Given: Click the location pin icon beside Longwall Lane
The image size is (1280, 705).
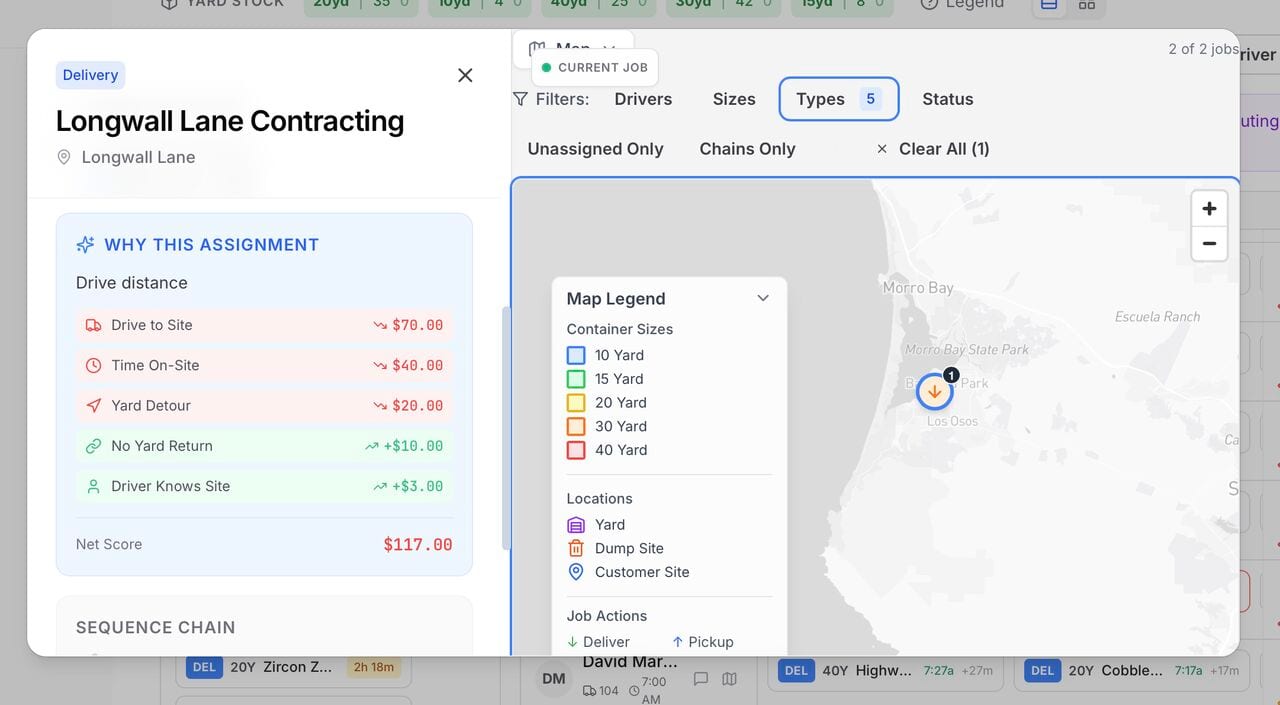Looking at the screenshot, I should pos(64,157).
